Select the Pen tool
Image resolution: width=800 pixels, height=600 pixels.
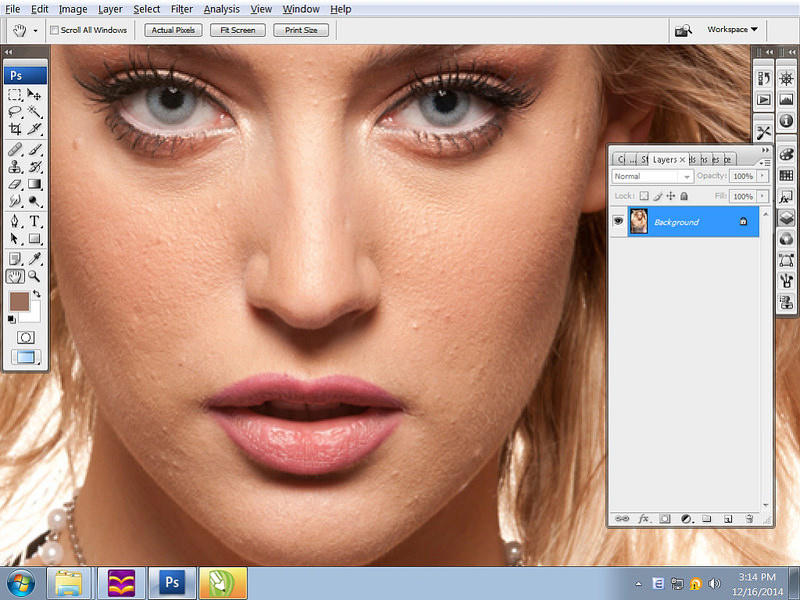tap(15, 221)
